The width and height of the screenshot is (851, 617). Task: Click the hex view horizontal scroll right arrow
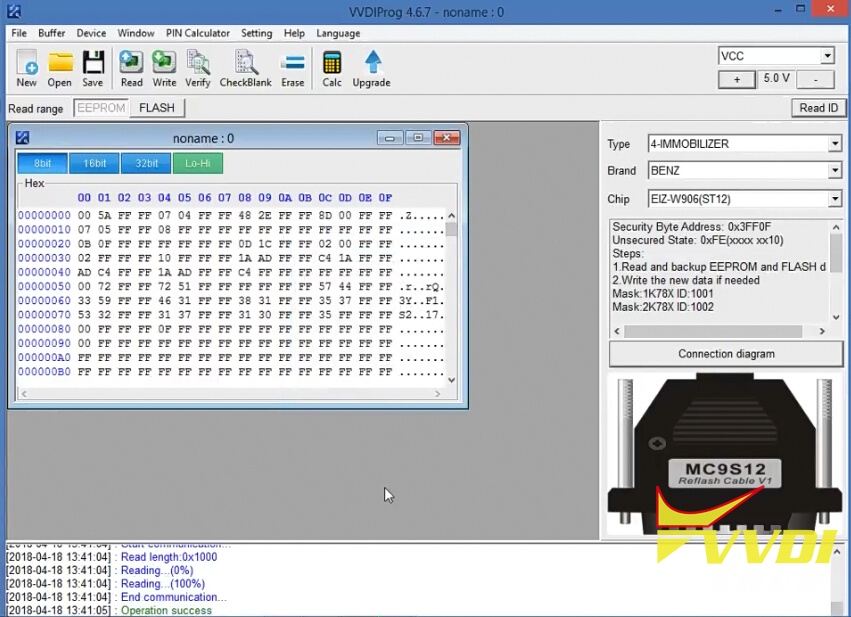coord(437,393)
